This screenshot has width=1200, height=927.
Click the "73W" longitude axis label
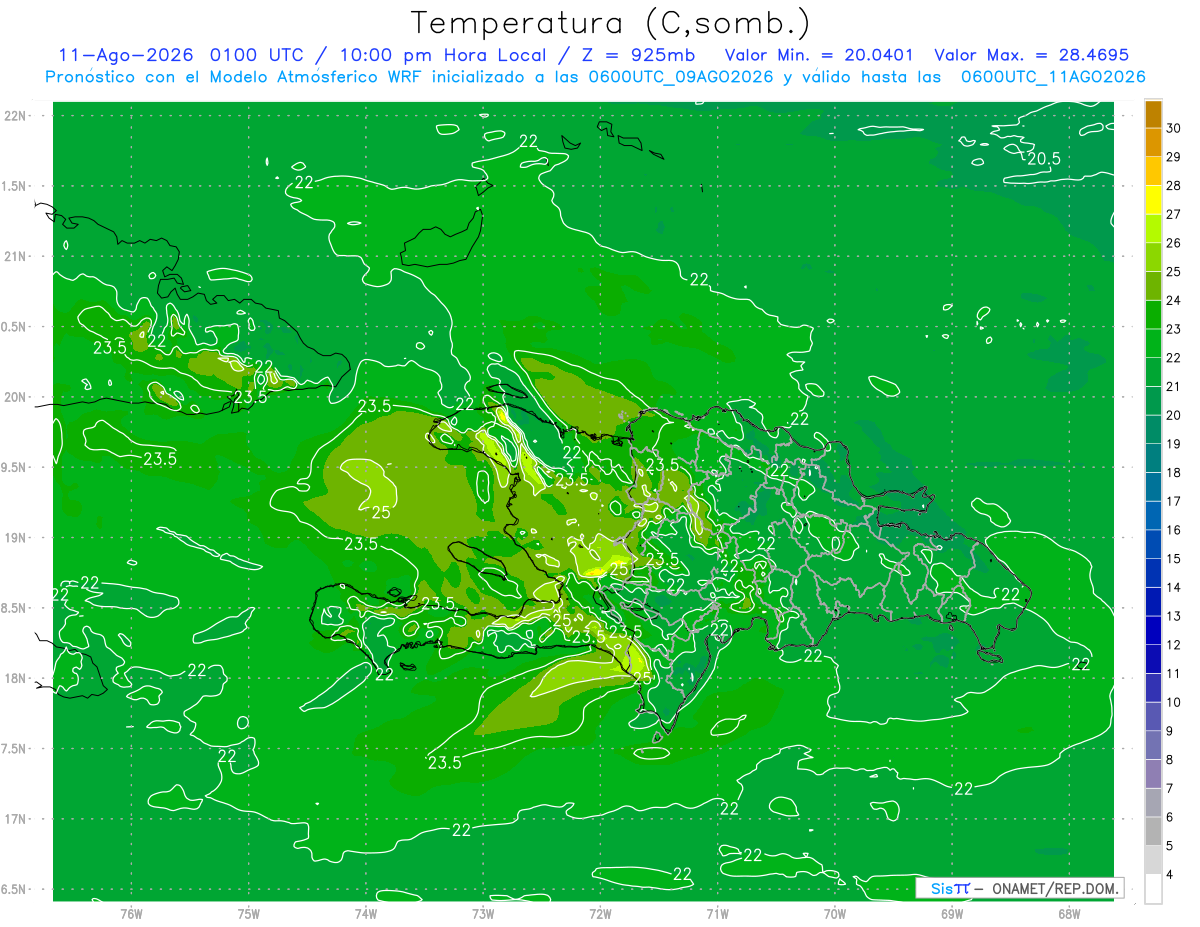[x=483, y=913]
